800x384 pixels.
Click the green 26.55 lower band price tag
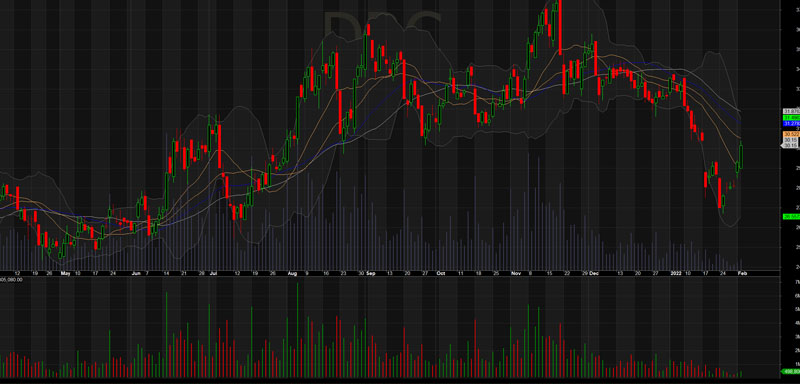pos(791,217)
